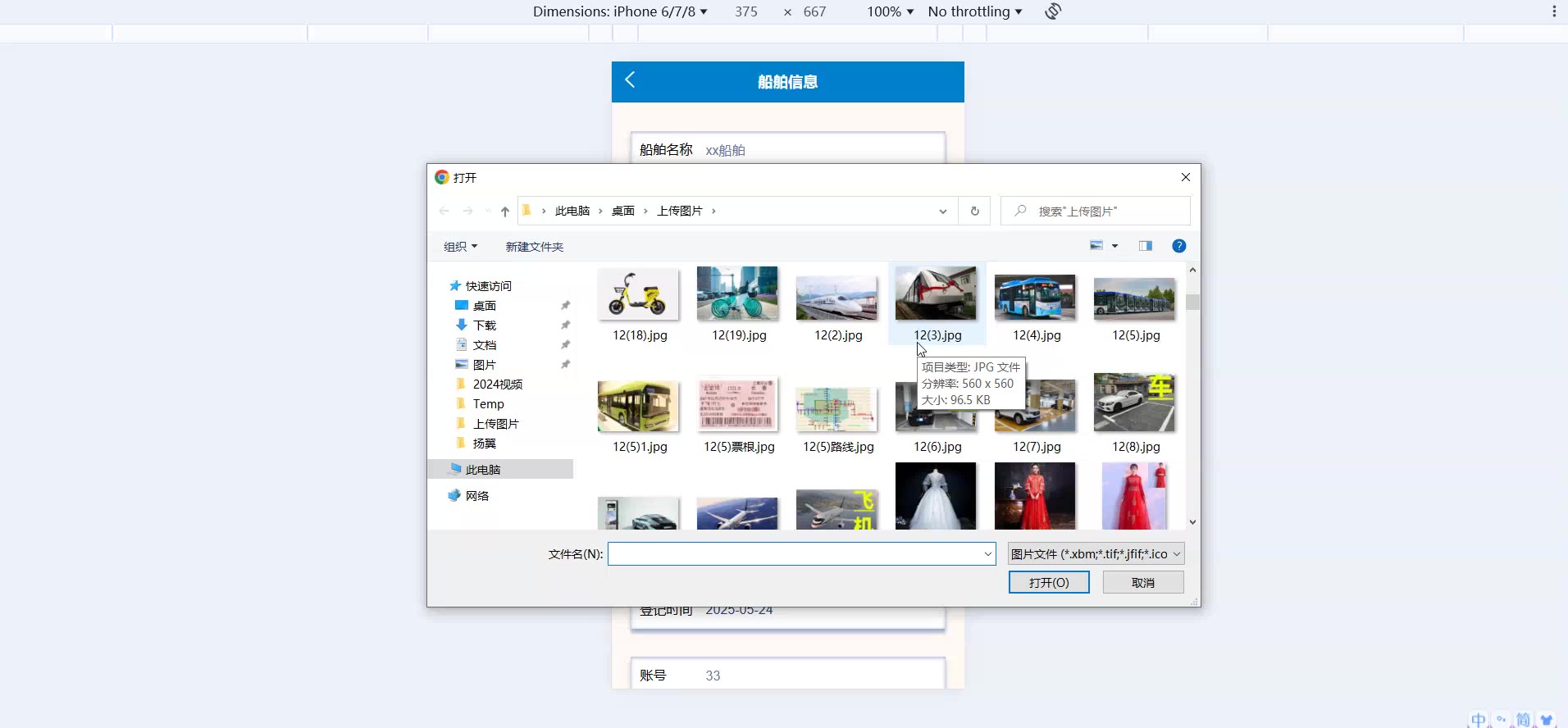The height and width of the screenshot is (728, 1568).
Task: Open DevTools more options menu
Action: pos(1553,11)
